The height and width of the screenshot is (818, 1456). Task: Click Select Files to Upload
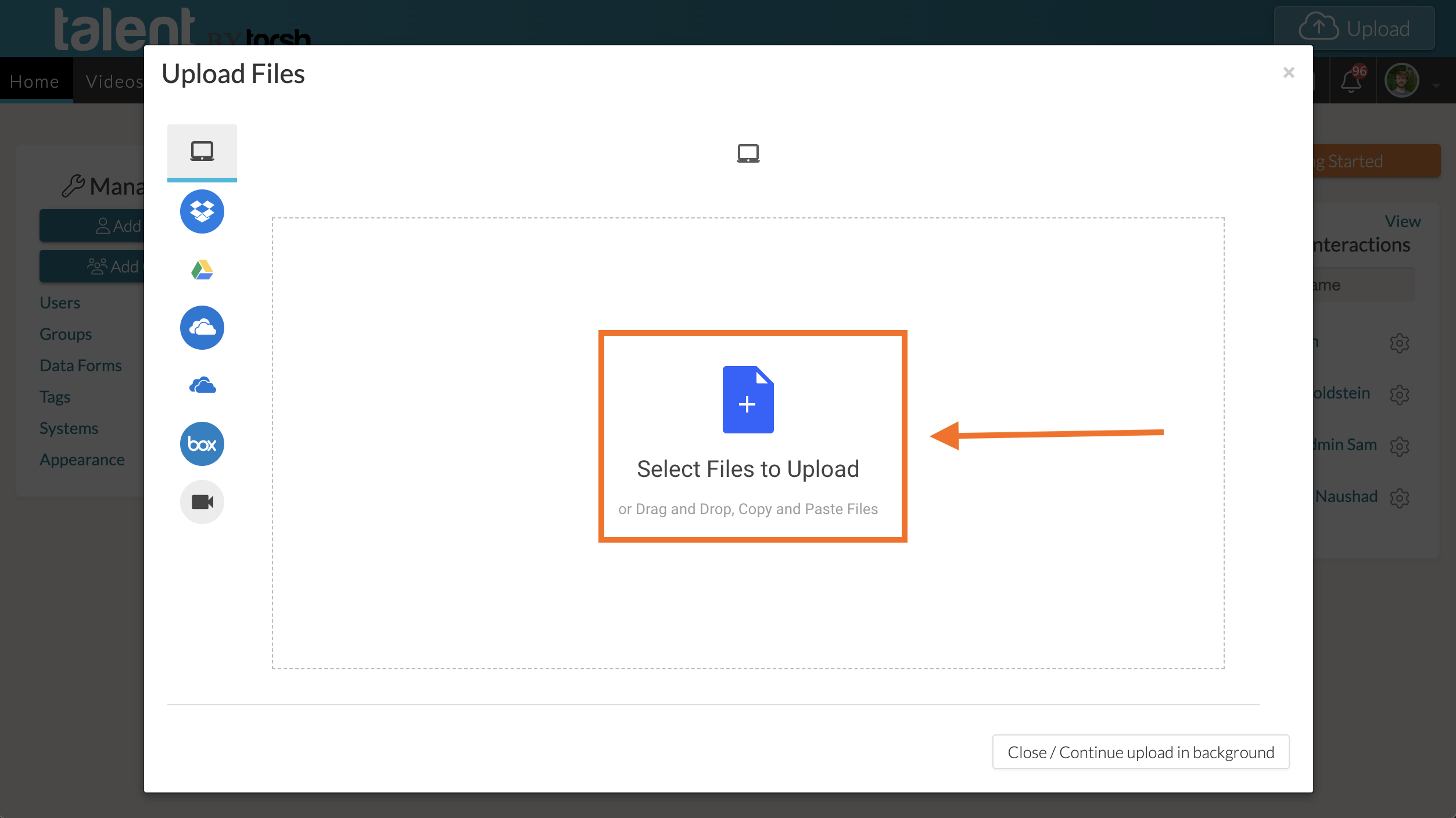(748, 469)
